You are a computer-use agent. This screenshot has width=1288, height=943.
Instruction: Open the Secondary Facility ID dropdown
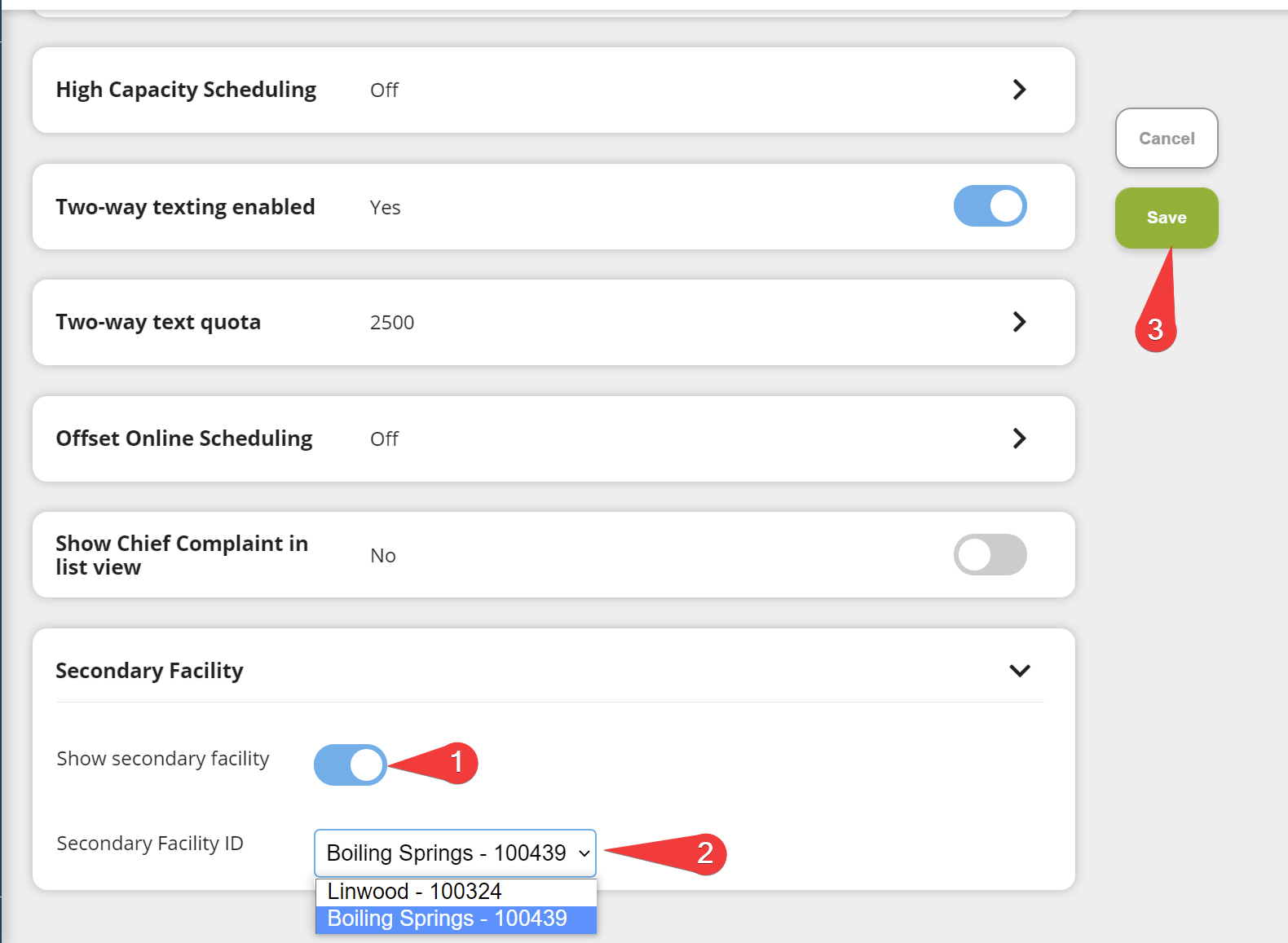[455, 853]
